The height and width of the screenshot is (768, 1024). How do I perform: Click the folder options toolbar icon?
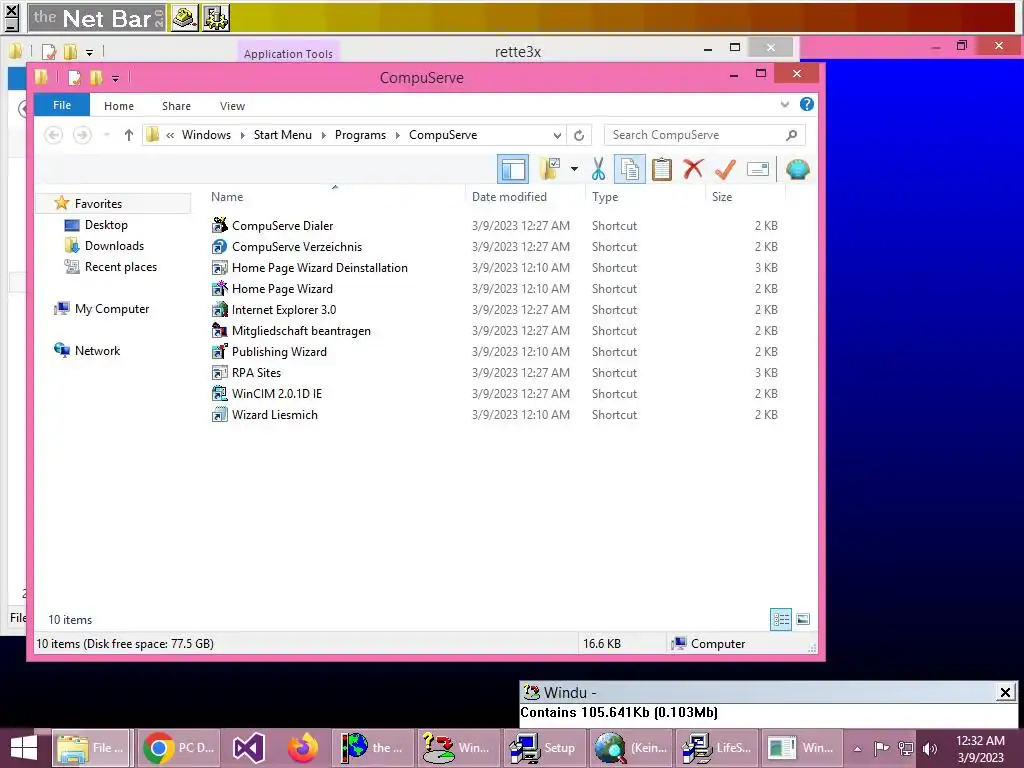point(550,169)
